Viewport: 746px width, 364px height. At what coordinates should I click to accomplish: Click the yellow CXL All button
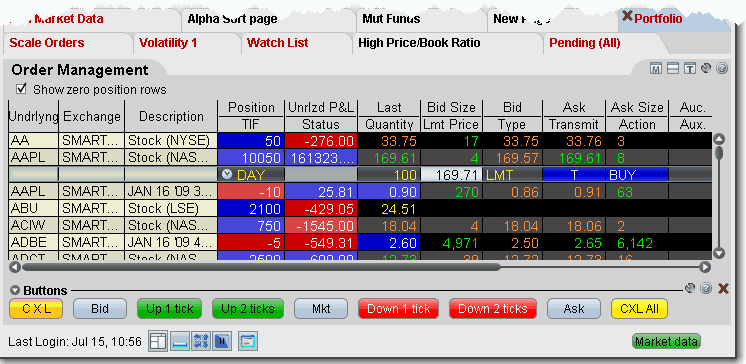[x=639, y=309]
